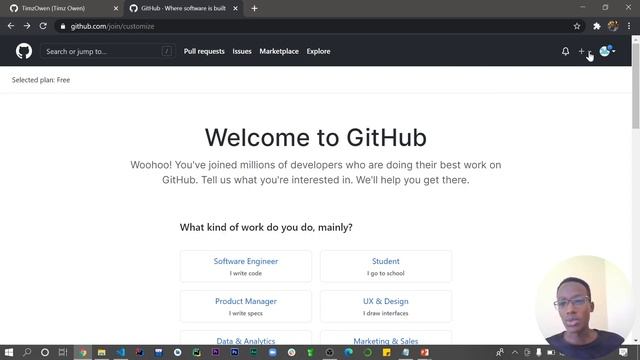
Task: Open Microsoft Edge from taskbar
Action: click(348, 352)
